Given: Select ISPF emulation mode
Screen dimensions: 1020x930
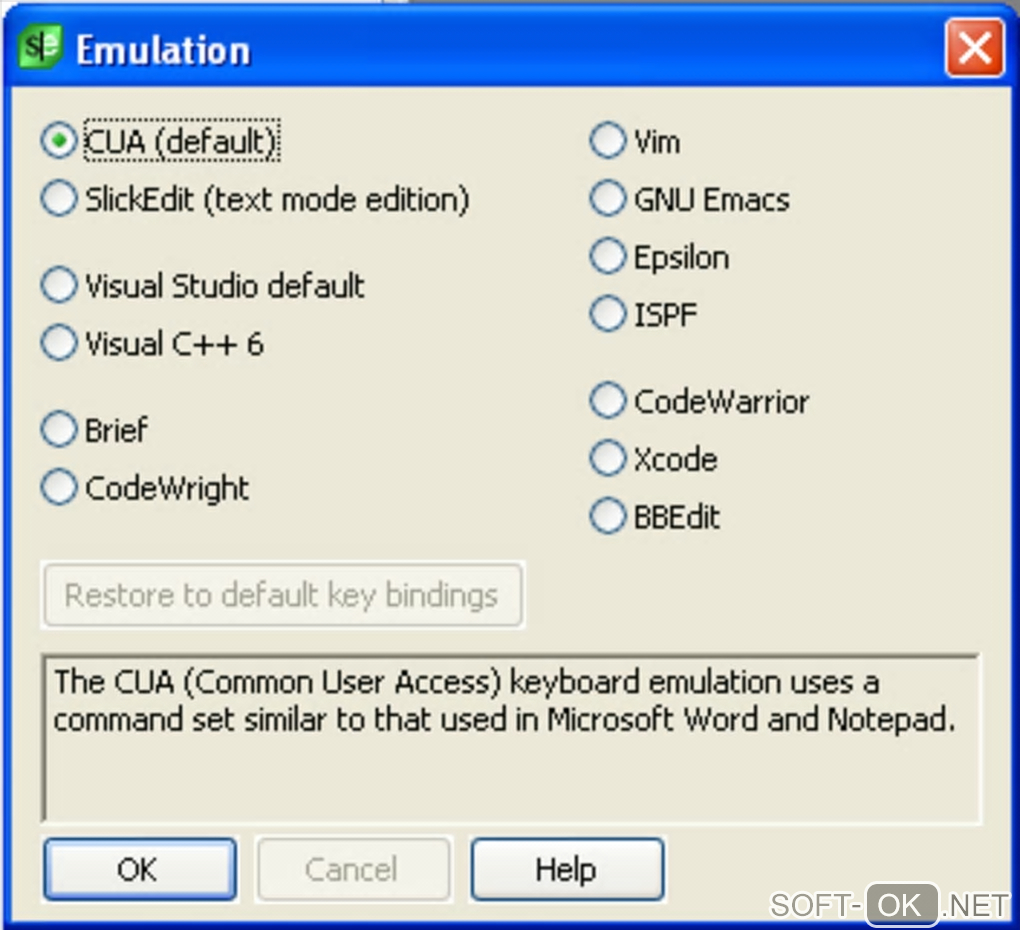Looking at the screenshot, I should [x=608, y=315].
